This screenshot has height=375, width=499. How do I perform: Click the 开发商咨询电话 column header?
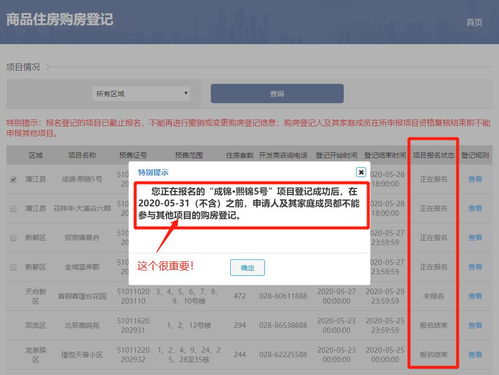point(283,155)
